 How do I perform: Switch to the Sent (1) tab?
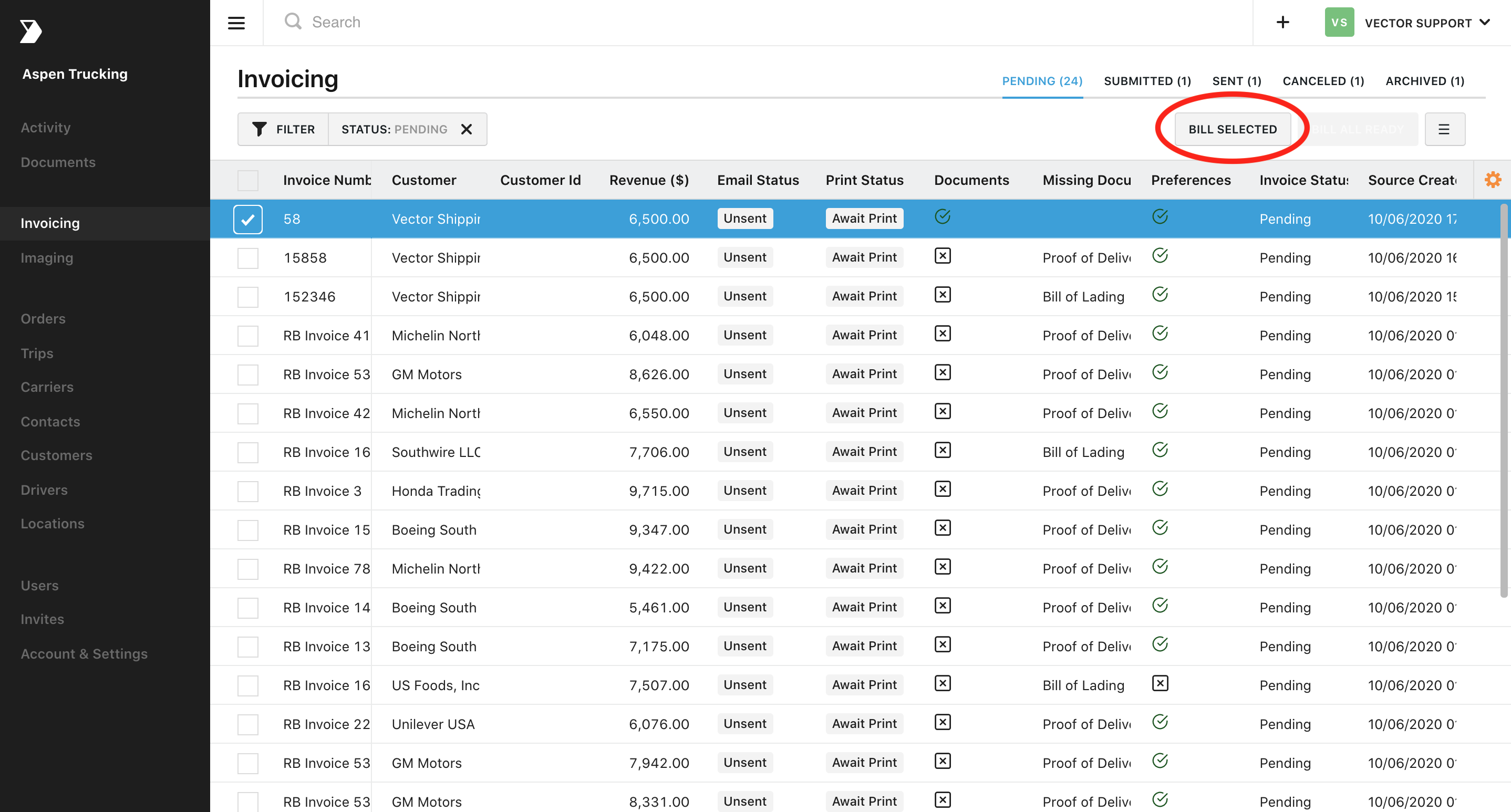pyautogui.click(x=1236, y=81)
